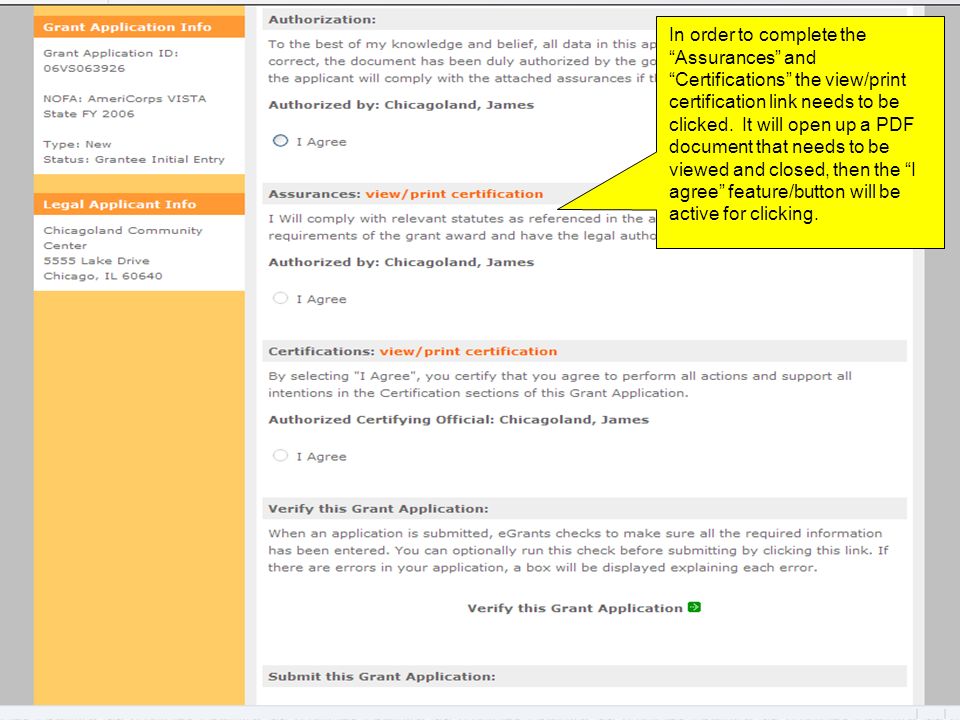The height and width of the screenshot is (720, 960).
Task: Select I Agree under Authorization
Action: tap(280, 141)
